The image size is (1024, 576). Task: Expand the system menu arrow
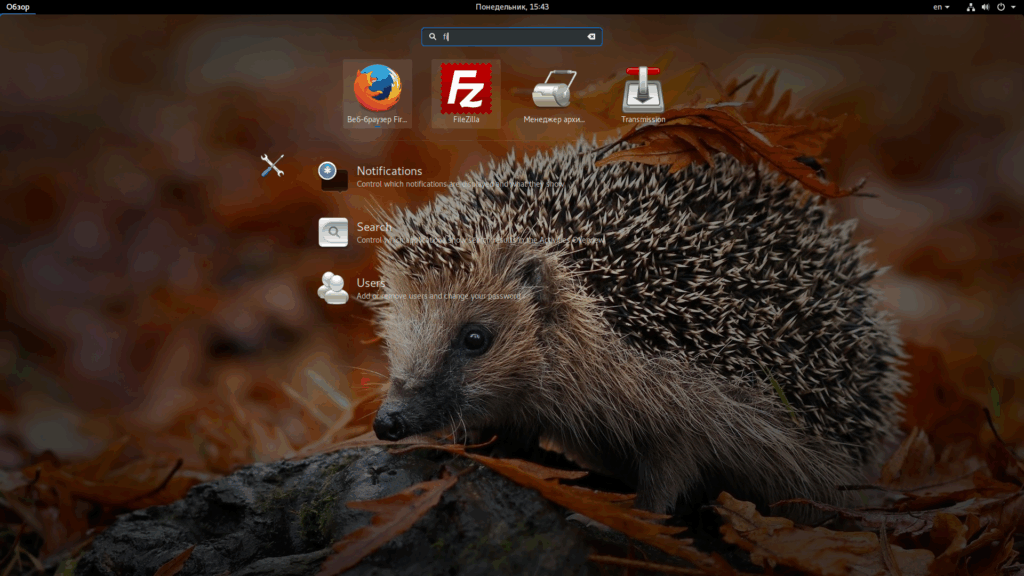click(x=1013, y=7)
